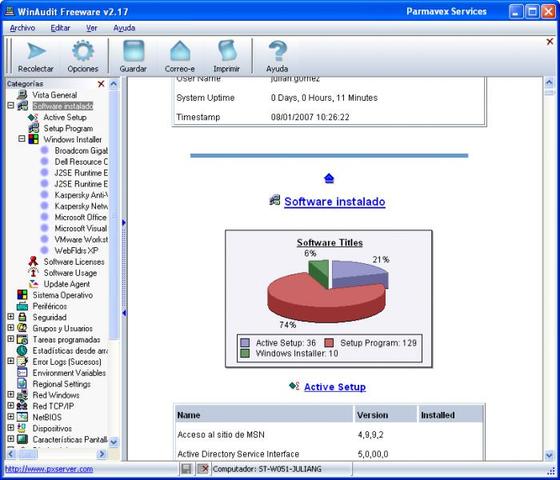Image resolution: width=560 pixels, height=480 pixels.
Task: Select Dell Resource CD tree item
Action: coord(81,161)
